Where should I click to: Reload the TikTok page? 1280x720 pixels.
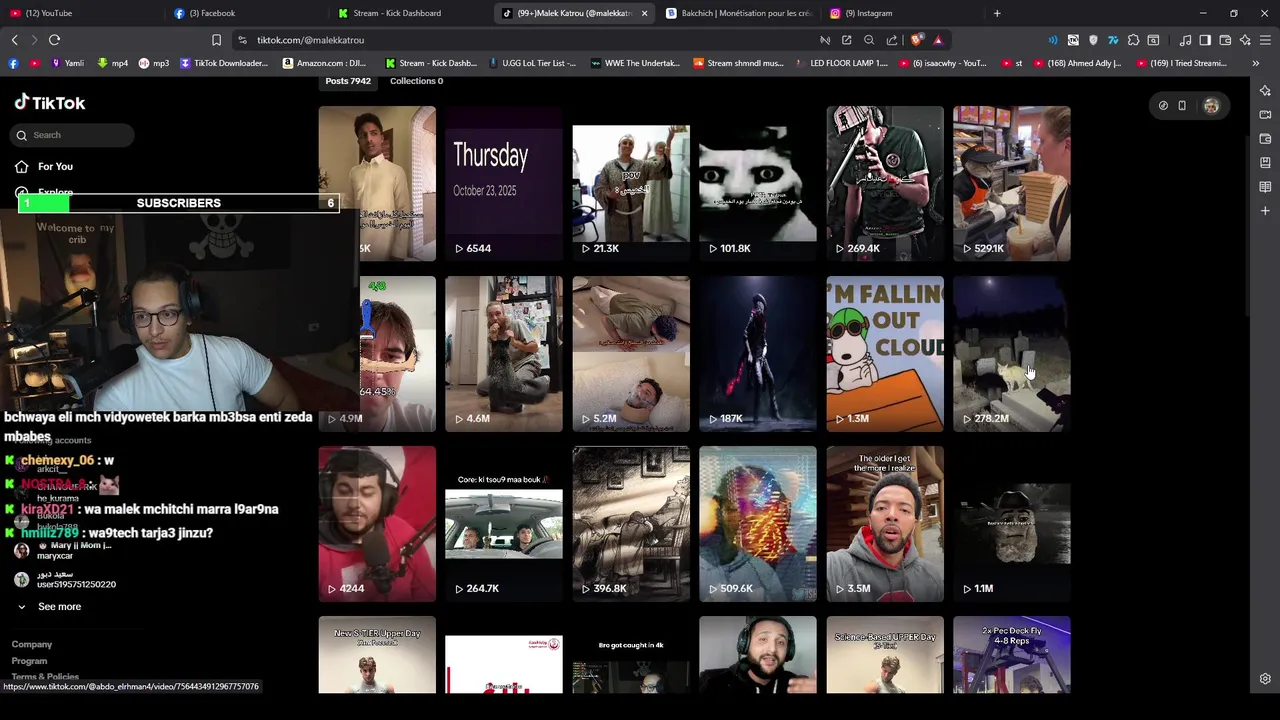coord(54,40)
